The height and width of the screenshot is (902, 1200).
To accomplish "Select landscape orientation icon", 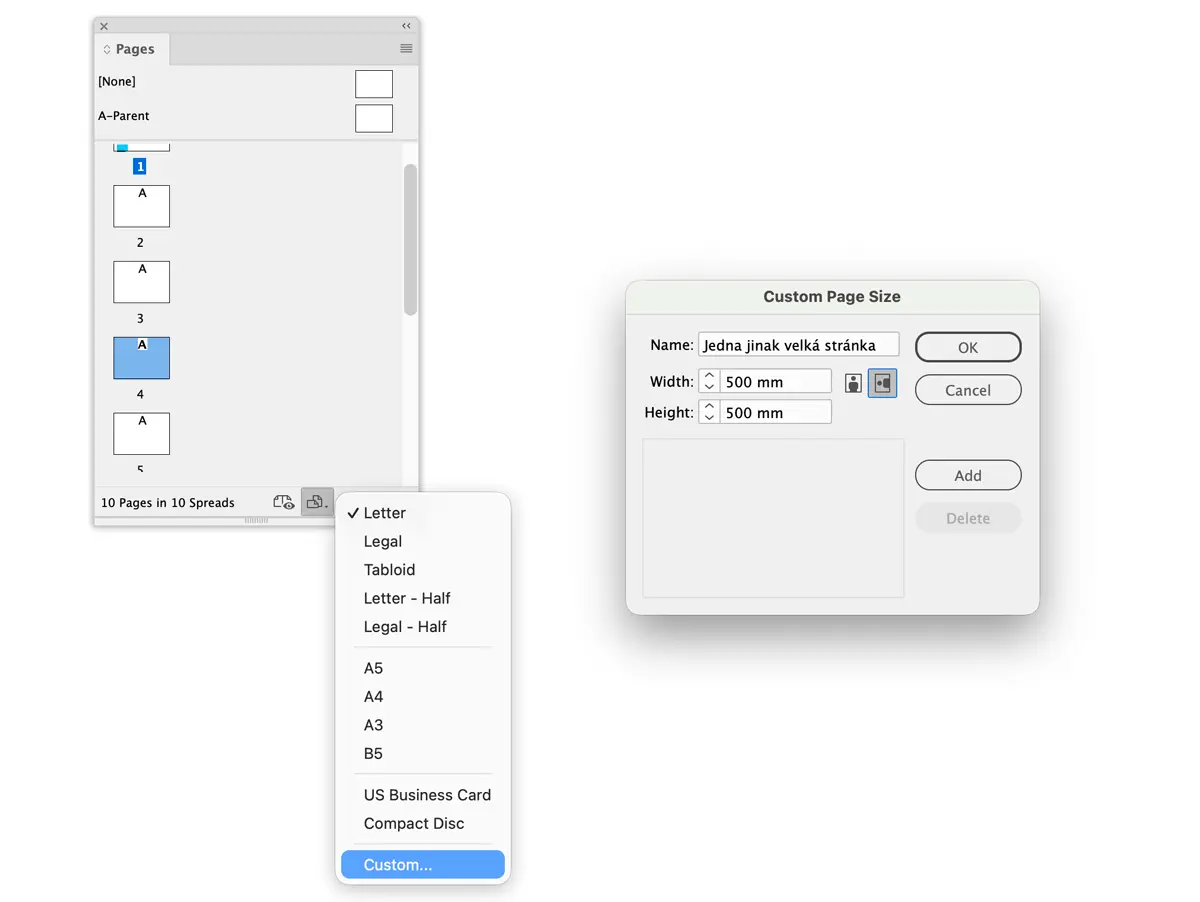I will 882,383.
